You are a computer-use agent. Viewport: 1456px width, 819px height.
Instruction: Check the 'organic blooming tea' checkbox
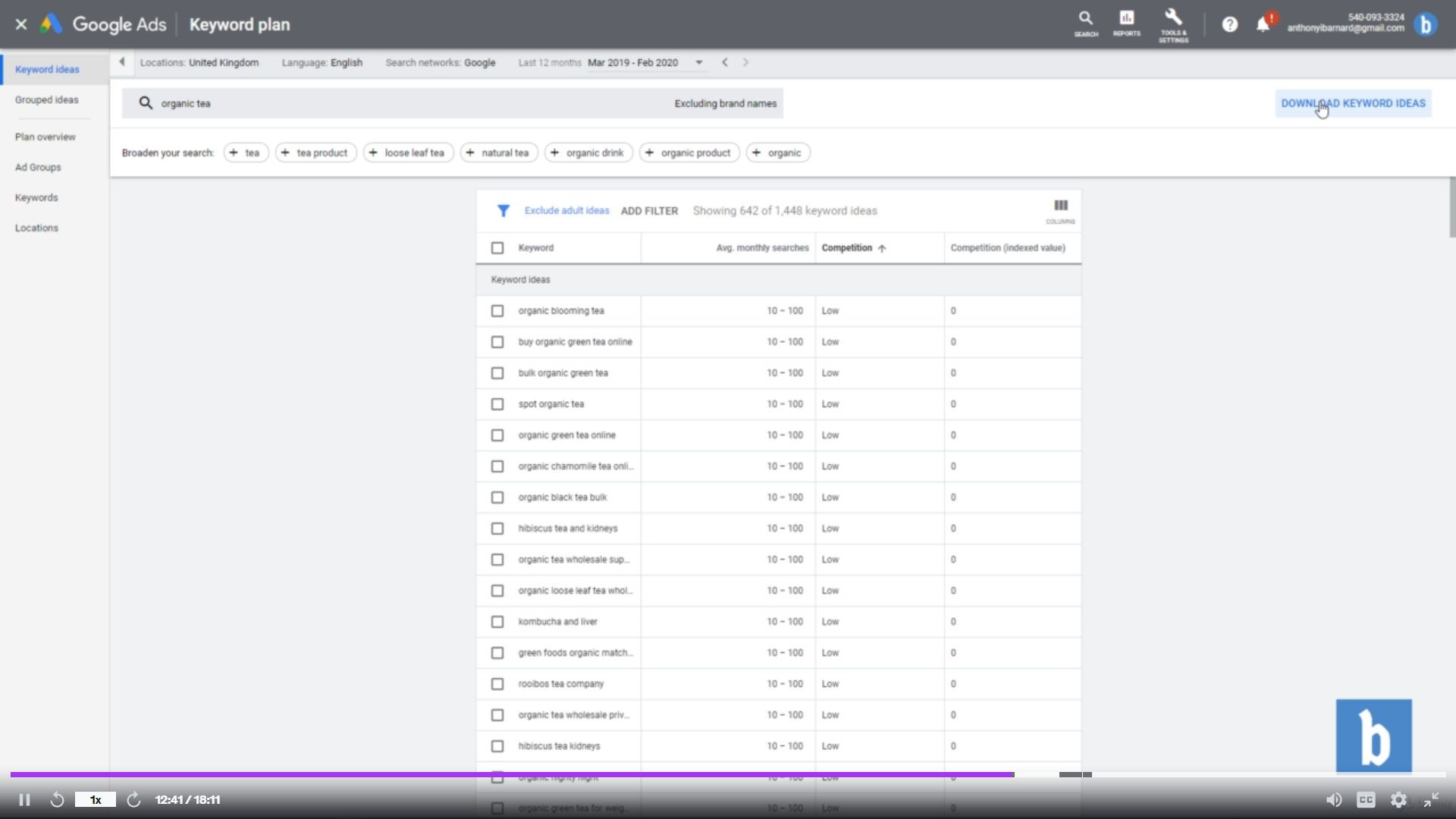[x=497, y=311]
